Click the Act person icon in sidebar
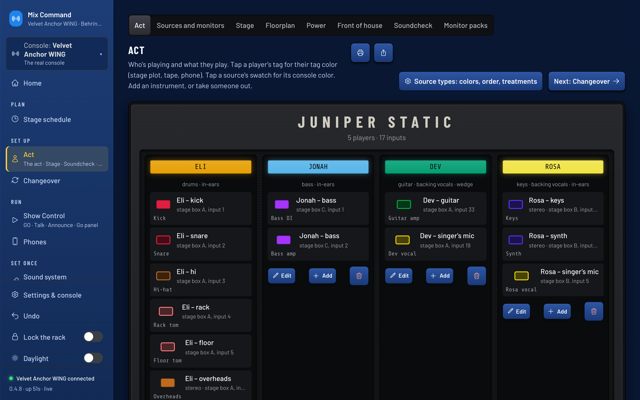This screenshot has width=640, height=400. pyautogui.click(x=15, y=159)
